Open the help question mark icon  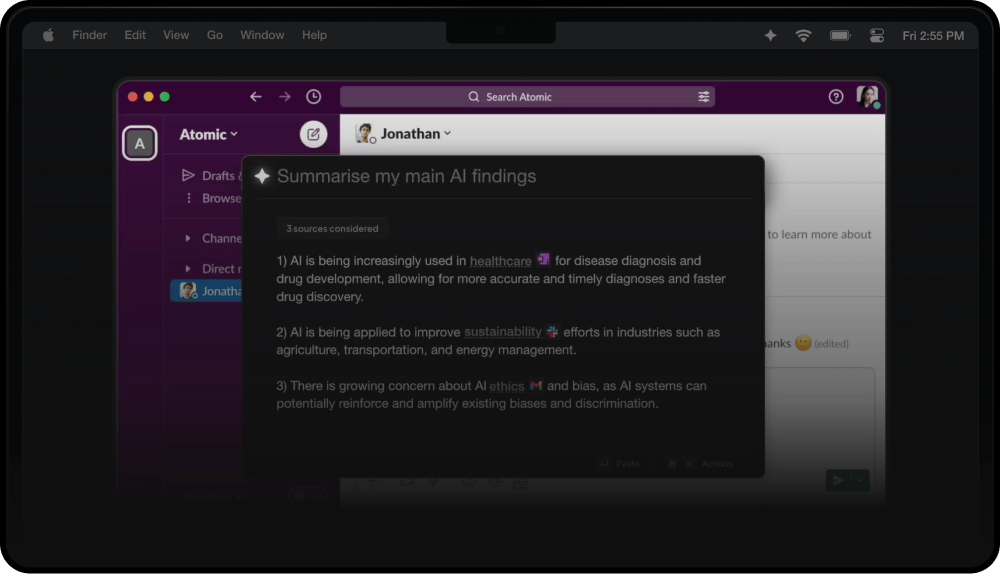click(x=835, y=96)
